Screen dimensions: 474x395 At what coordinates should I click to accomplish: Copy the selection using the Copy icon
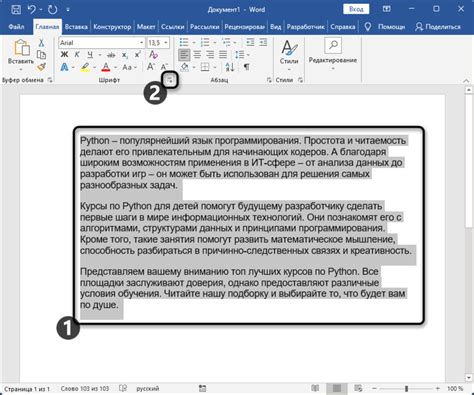tap(41, 55)
